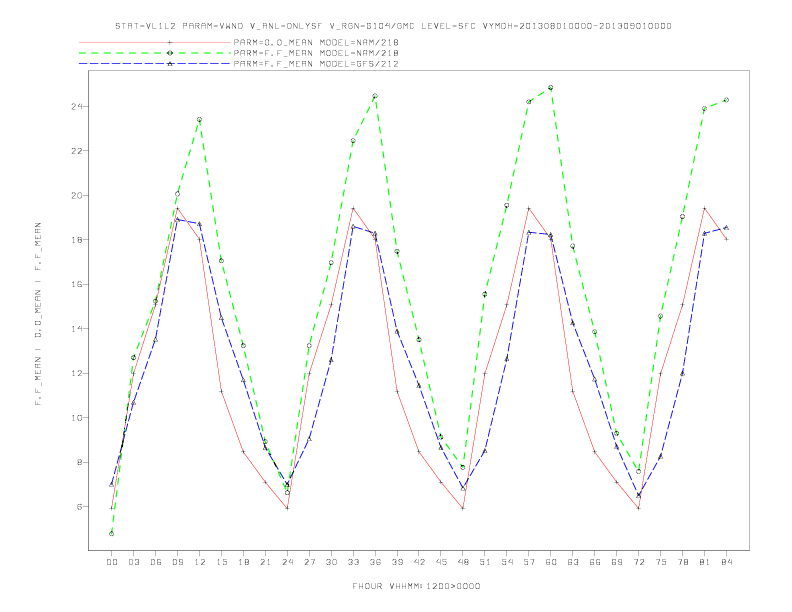The height and width of the screenshot is (612, 792).
Task: Click the chart title starting with STAT=VL1L2
Action: 393,26
